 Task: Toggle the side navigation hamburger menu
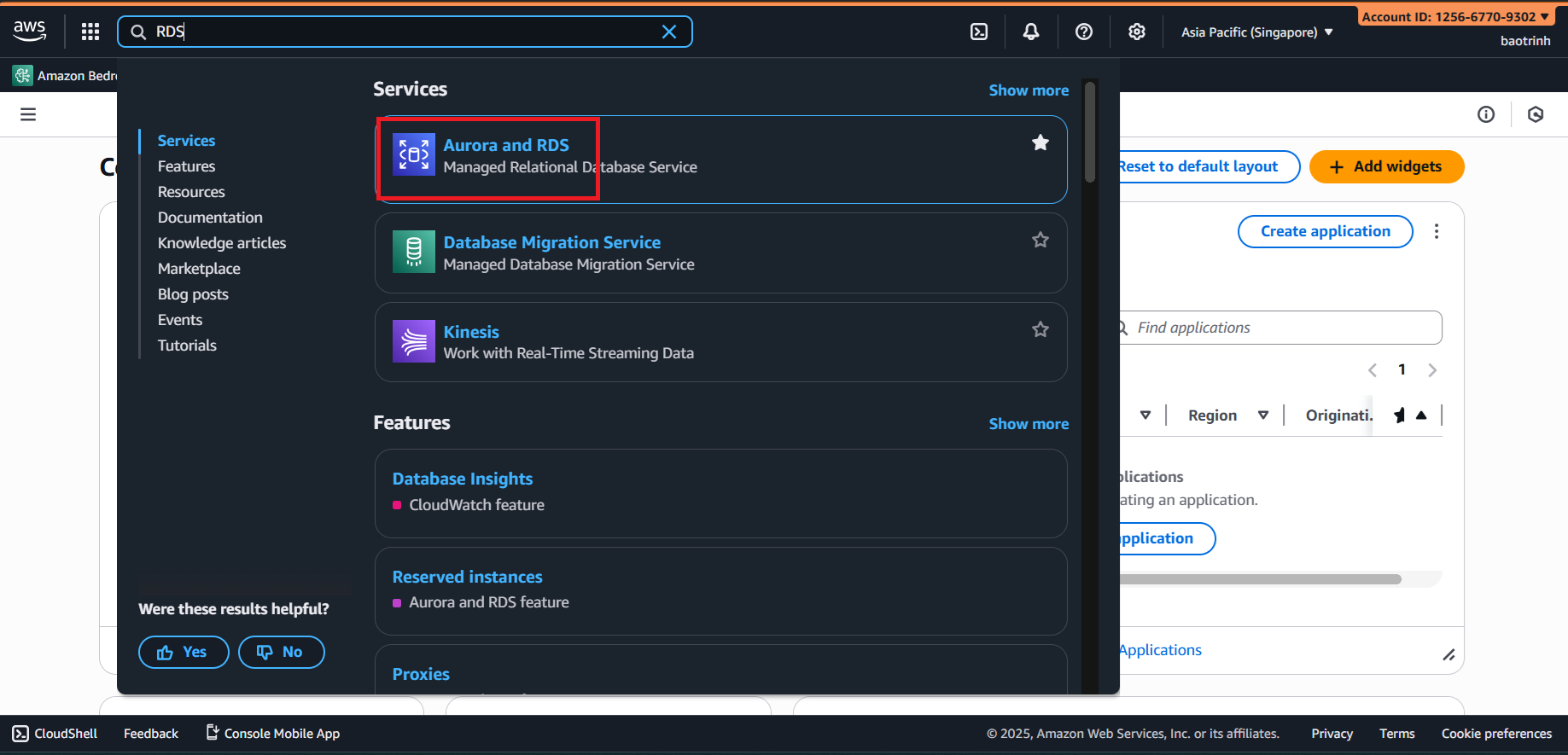(28, 114)
